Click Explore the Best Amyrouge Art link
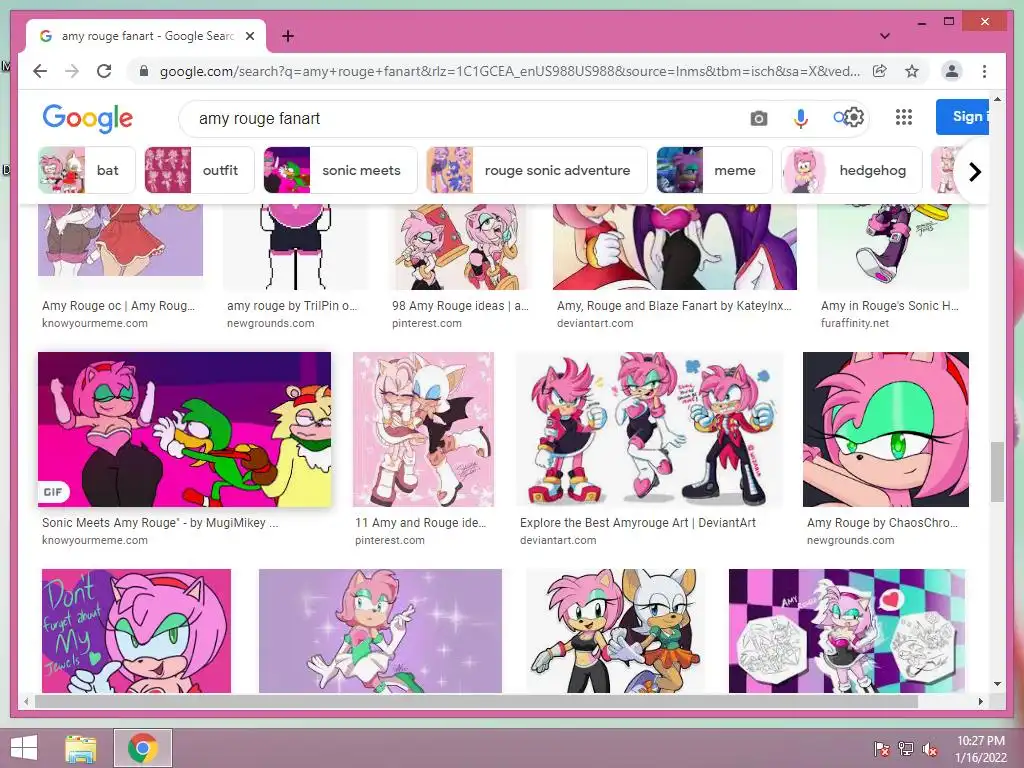Image resolution: width=1024 pixels, height=768 pixels. [x=638, y=522]
